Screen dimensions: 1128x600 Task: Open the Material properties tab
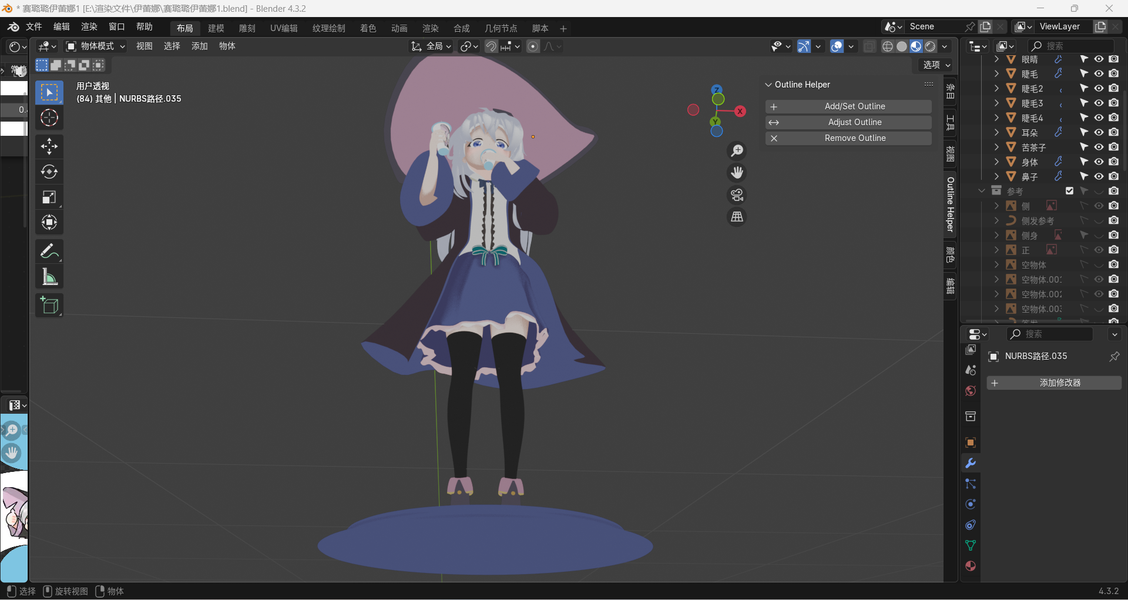coord(970,566)
